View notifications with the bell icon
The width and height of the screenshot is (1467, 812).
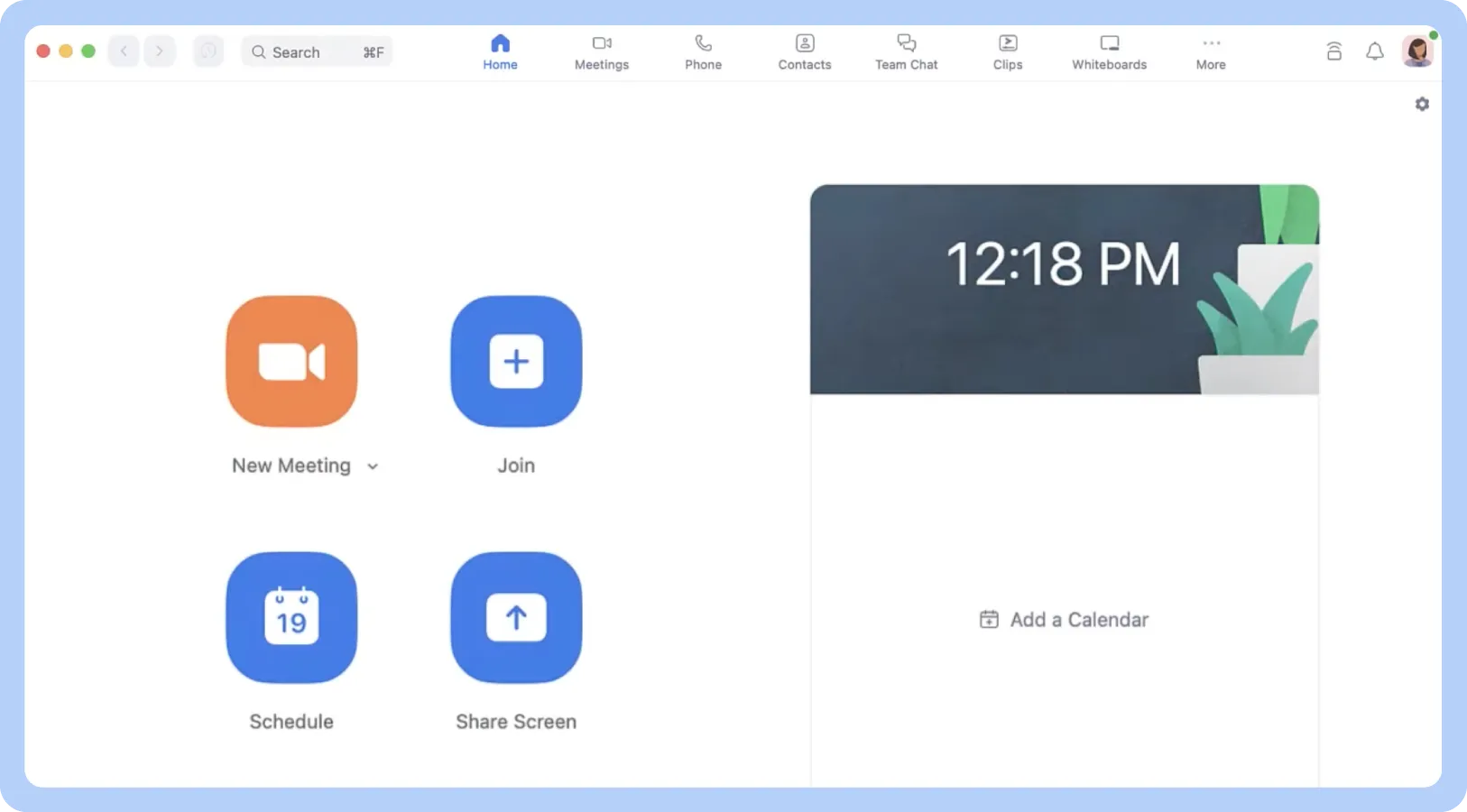[x=1375, y=51]
